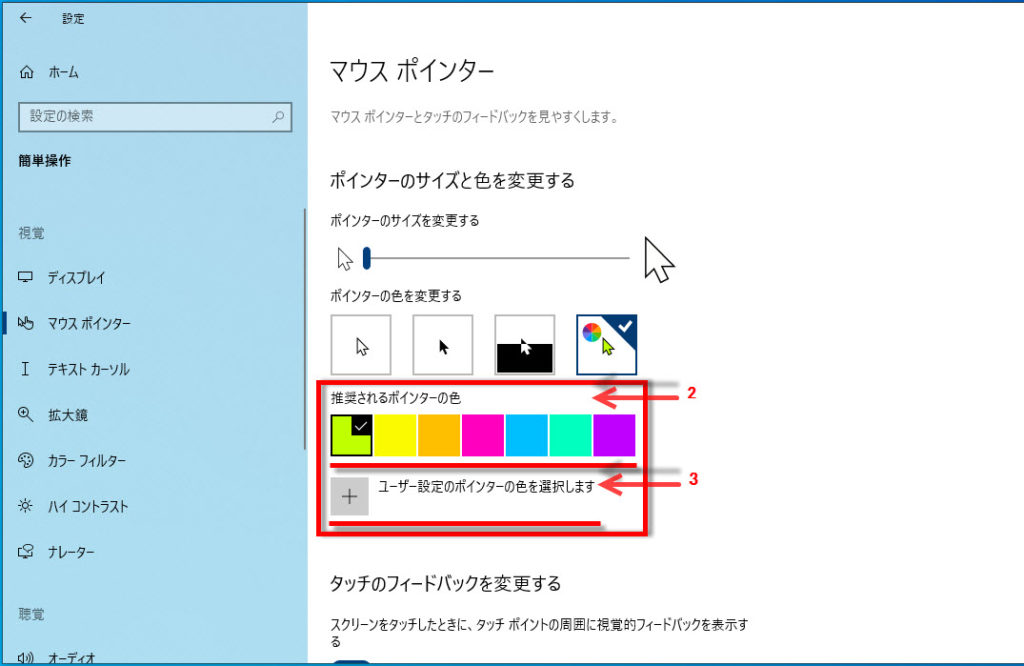
Task: Select the Mouse pointer sidebar item
Action: click(x=88, y=323)
